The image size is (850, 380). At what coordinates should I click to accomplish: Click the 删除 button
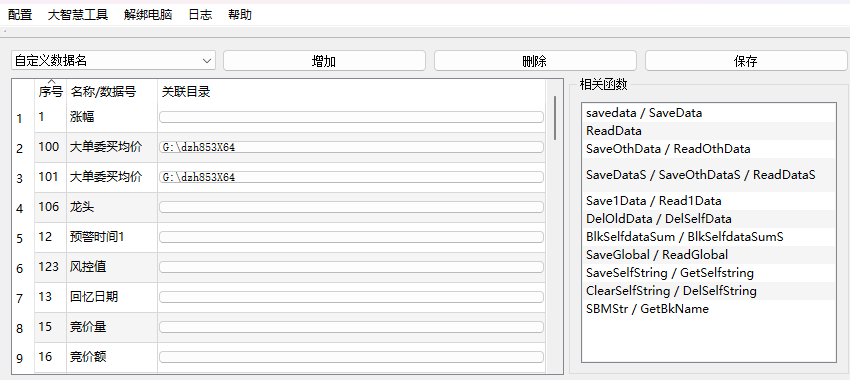(x=535, y=61)
